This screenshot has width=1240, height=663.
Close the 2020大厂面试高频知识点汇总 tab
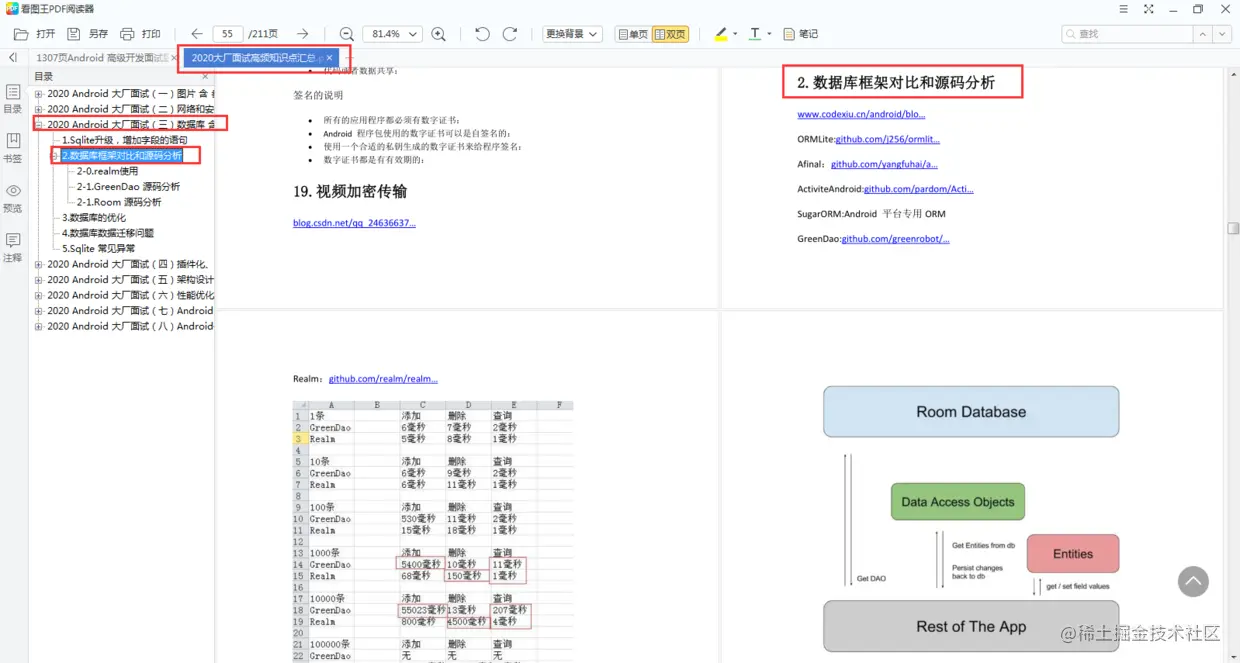(329, 58)
